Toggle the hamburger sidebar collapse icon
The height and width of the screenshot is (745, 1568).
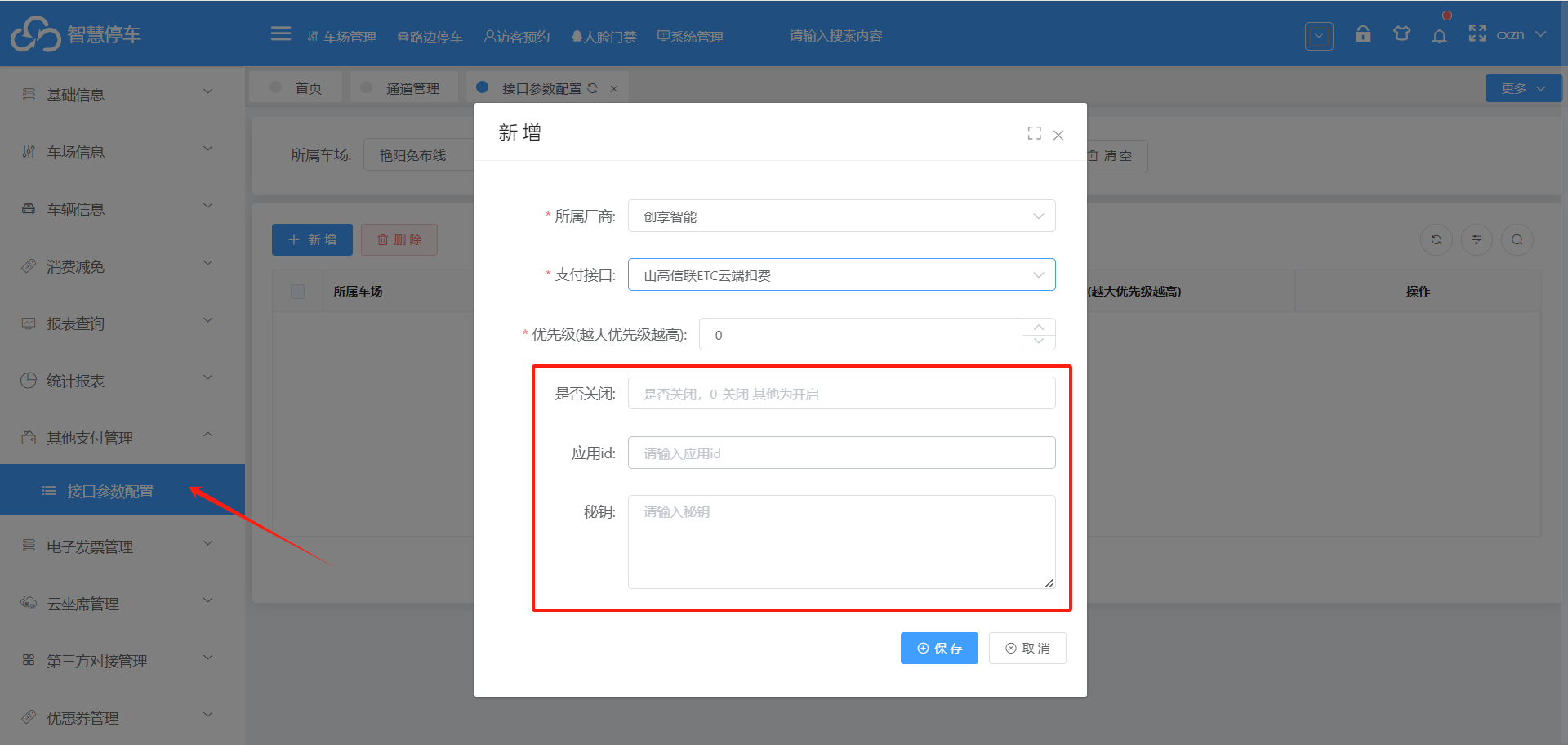click(280, 34)
